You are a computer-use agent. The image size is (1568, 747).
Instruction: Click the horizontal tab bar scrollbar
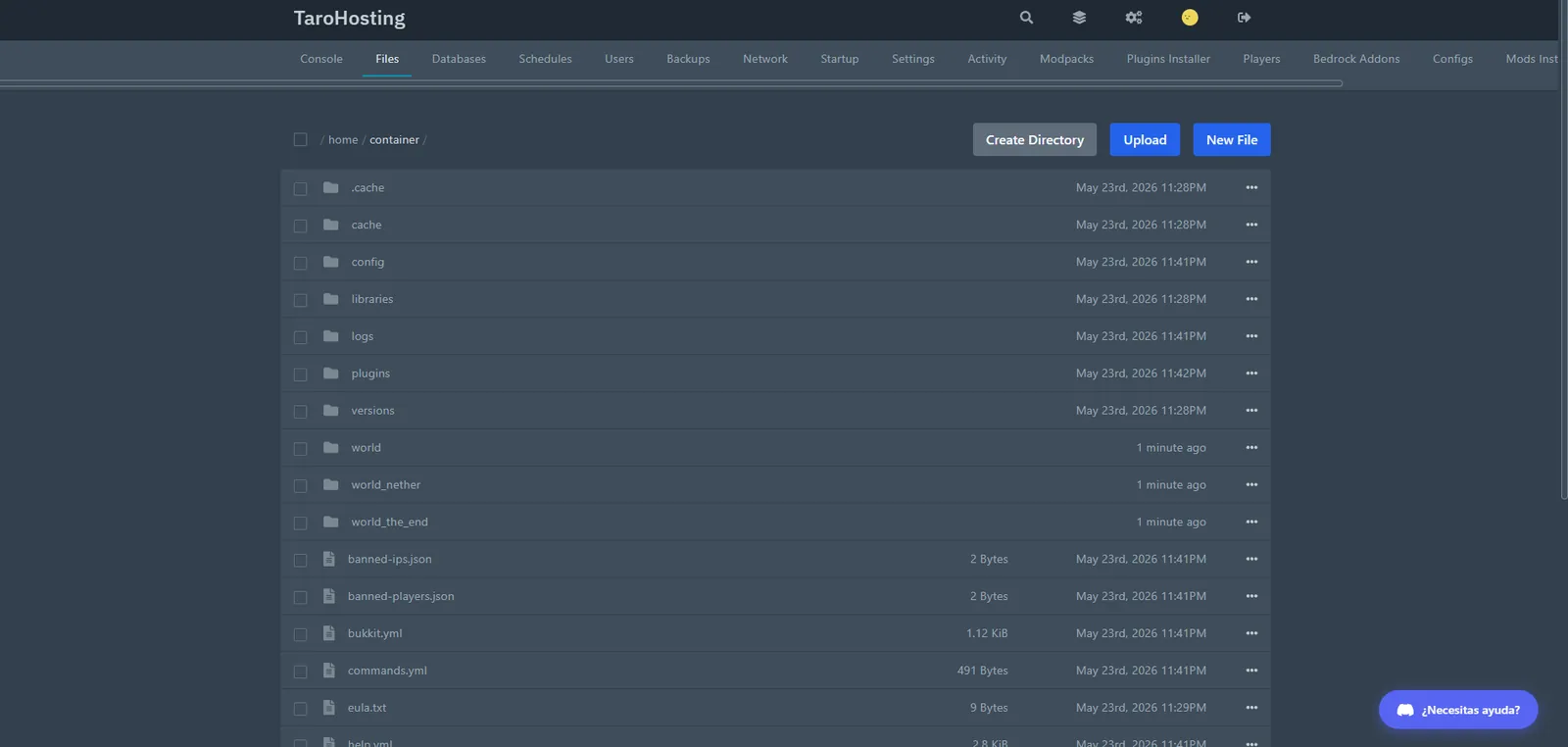point(671,83)
